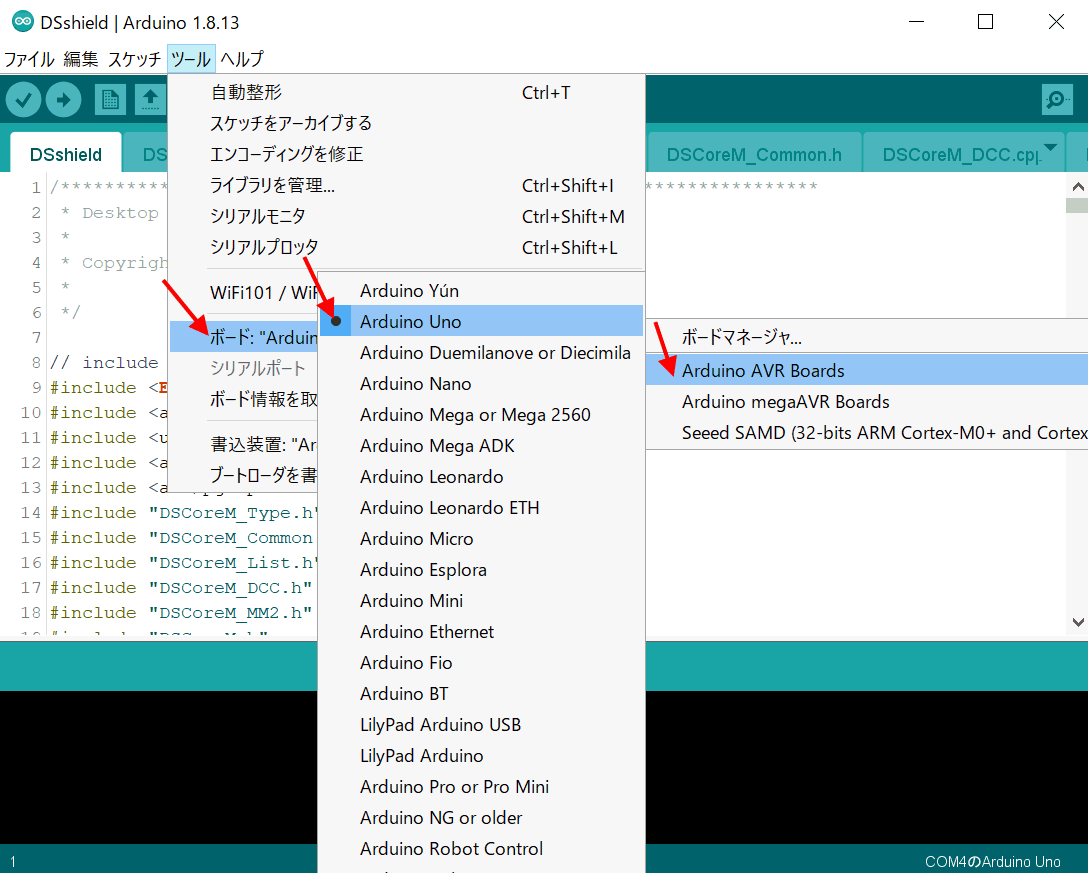The width and height of the screenshot is (1088, 873).
Task: Select Arduino Mega ADK board
Action: click(x=482, y=446)
